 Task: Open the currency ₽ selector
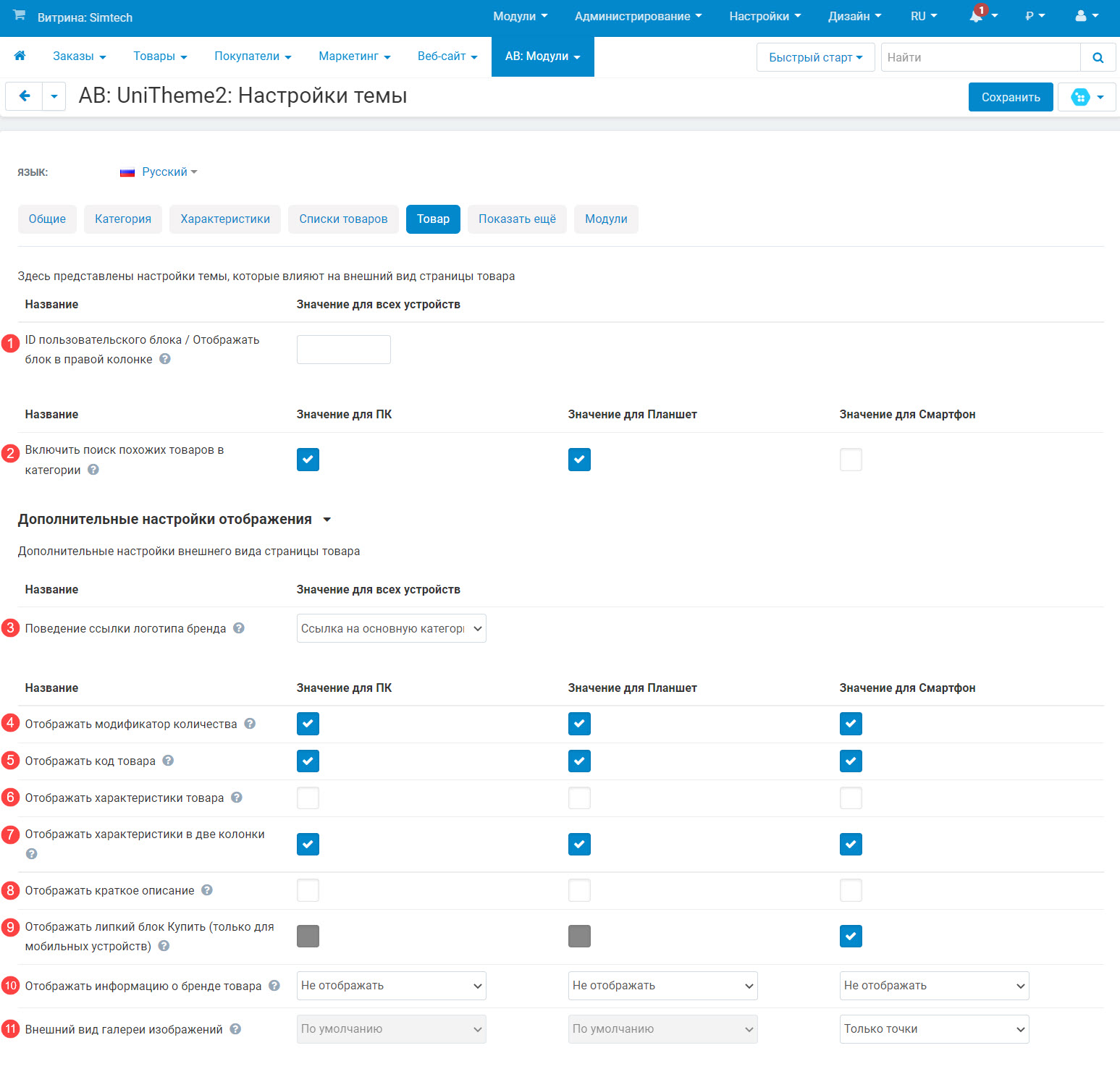click(1035, 16)
